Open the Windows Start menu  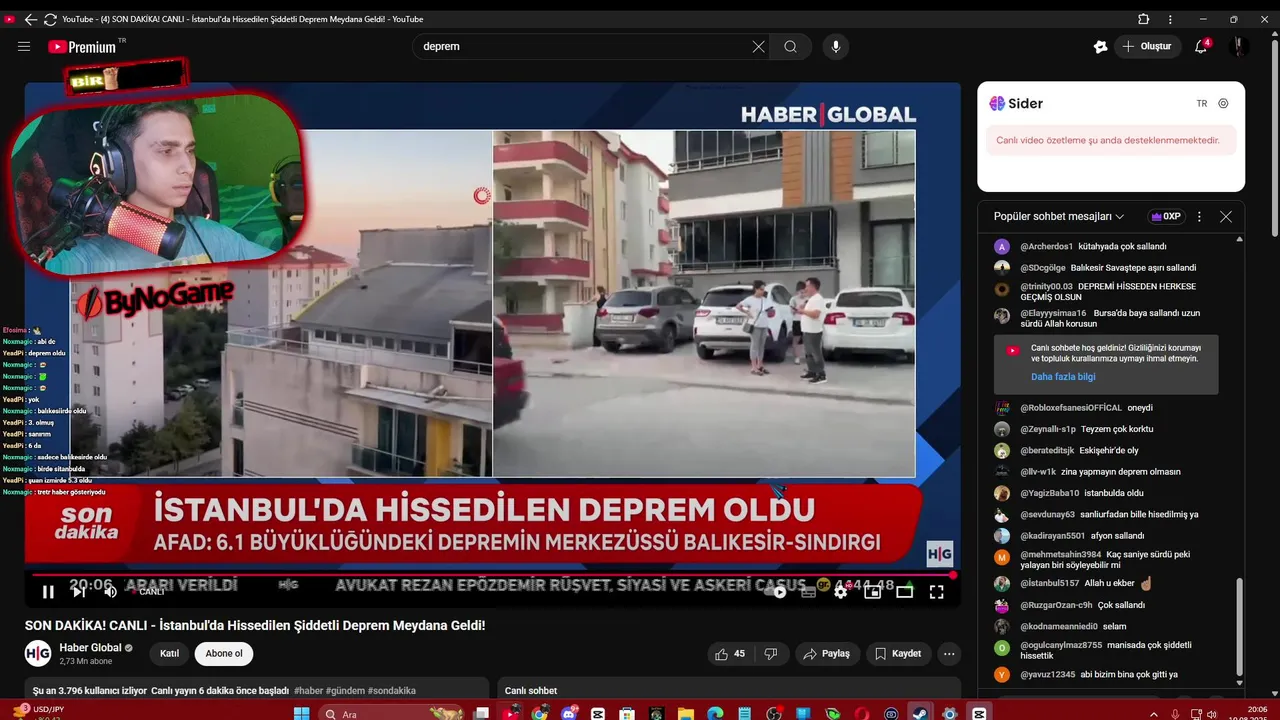pos(301,714)
